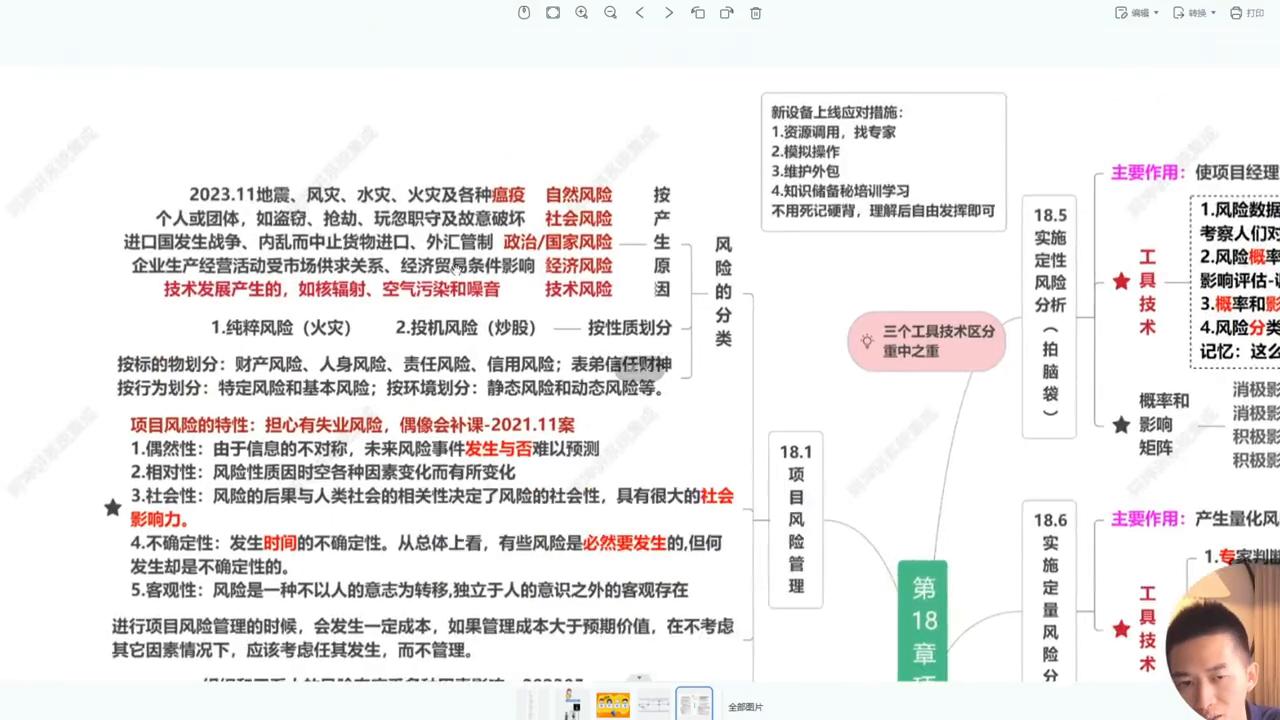1280x720 pixels.
Task: Zoom in using the magnifier-plus icon
Action: (x=581, y=13)
